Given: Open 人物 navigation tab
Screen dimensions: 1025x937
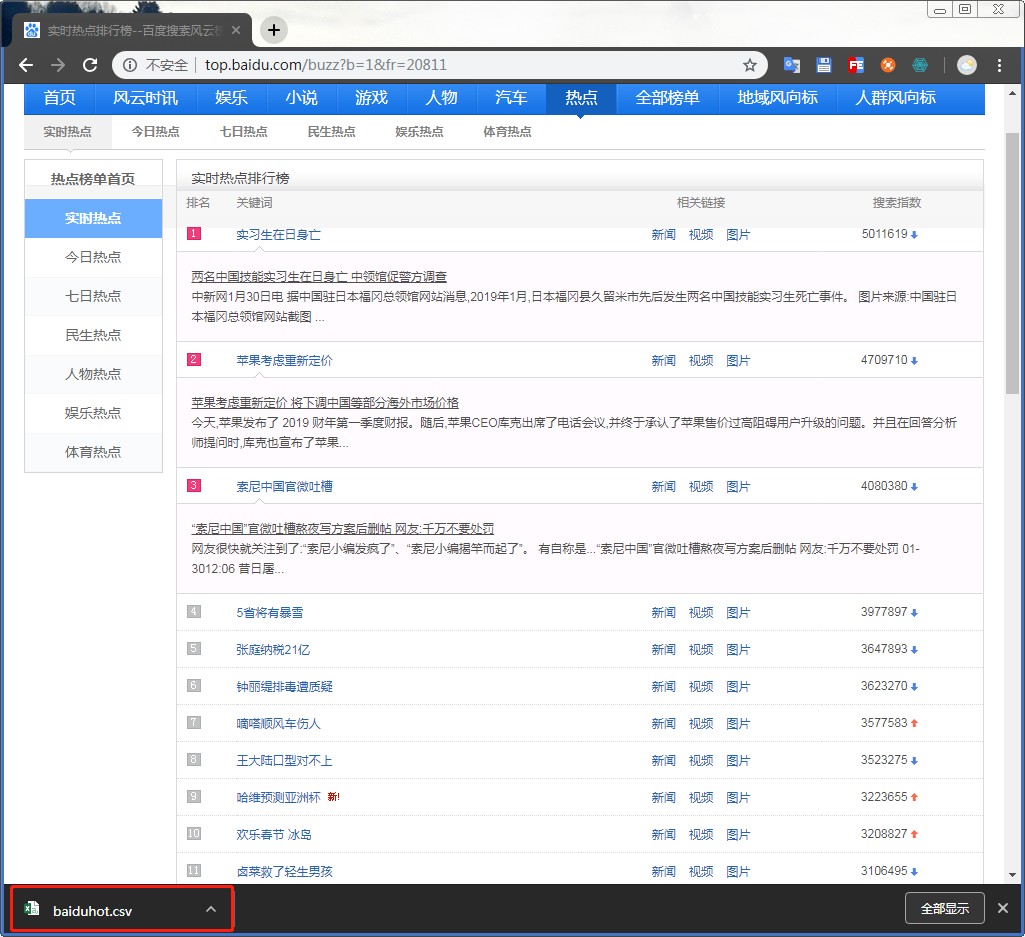Looking at the screenshot, I should point(441,98).
